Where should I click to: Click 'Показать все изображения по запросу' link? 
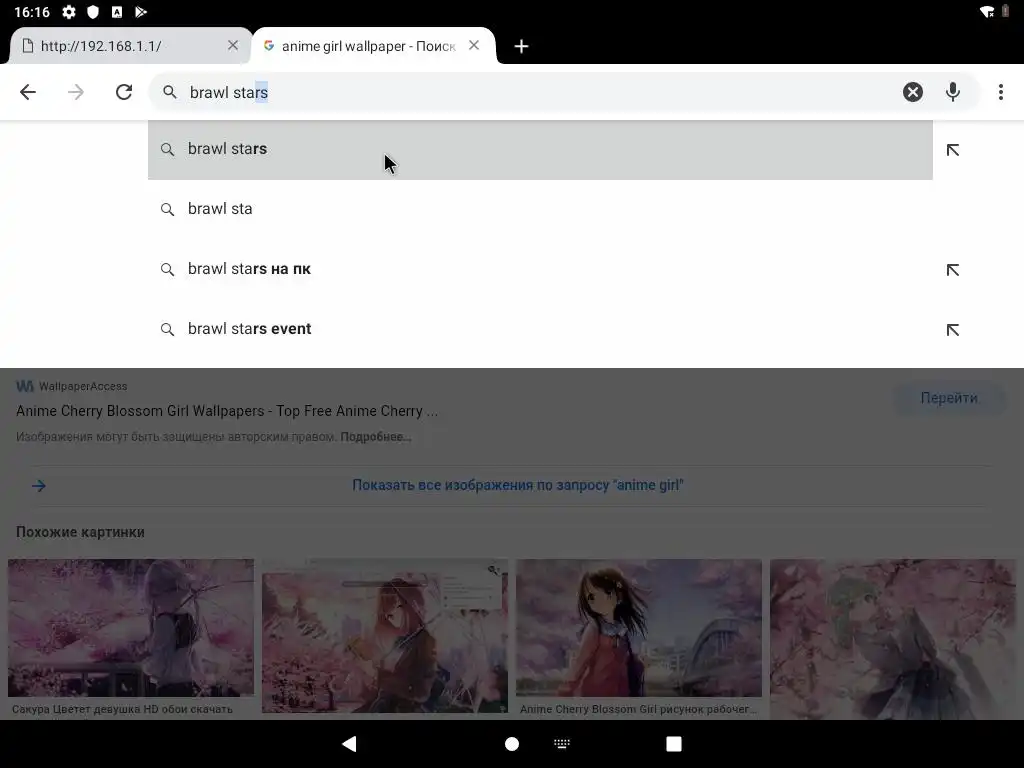tap(517, 485)
